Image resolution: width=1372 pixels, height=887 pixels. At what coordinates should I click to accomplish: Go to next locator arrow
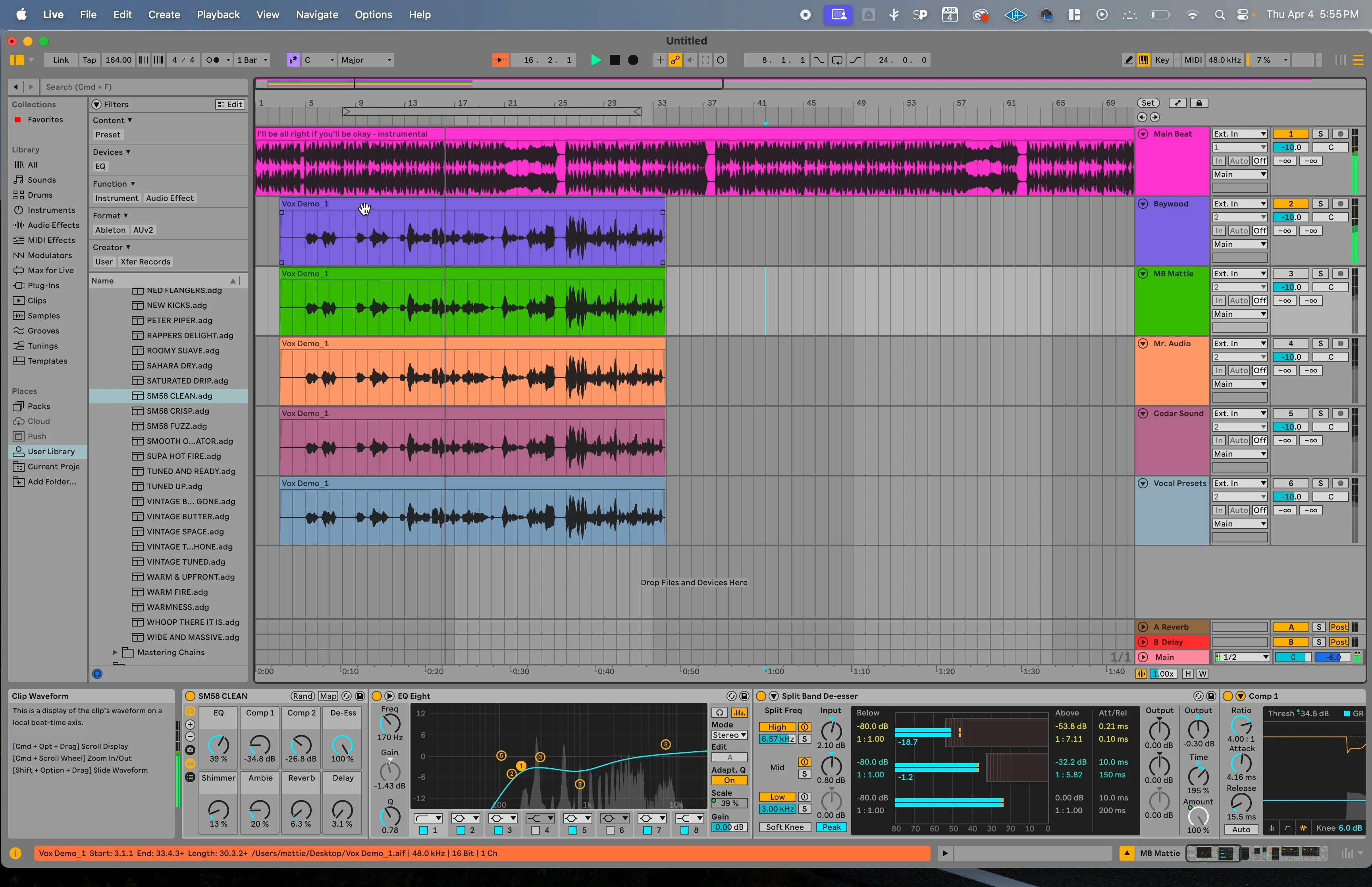point(1155,118)
